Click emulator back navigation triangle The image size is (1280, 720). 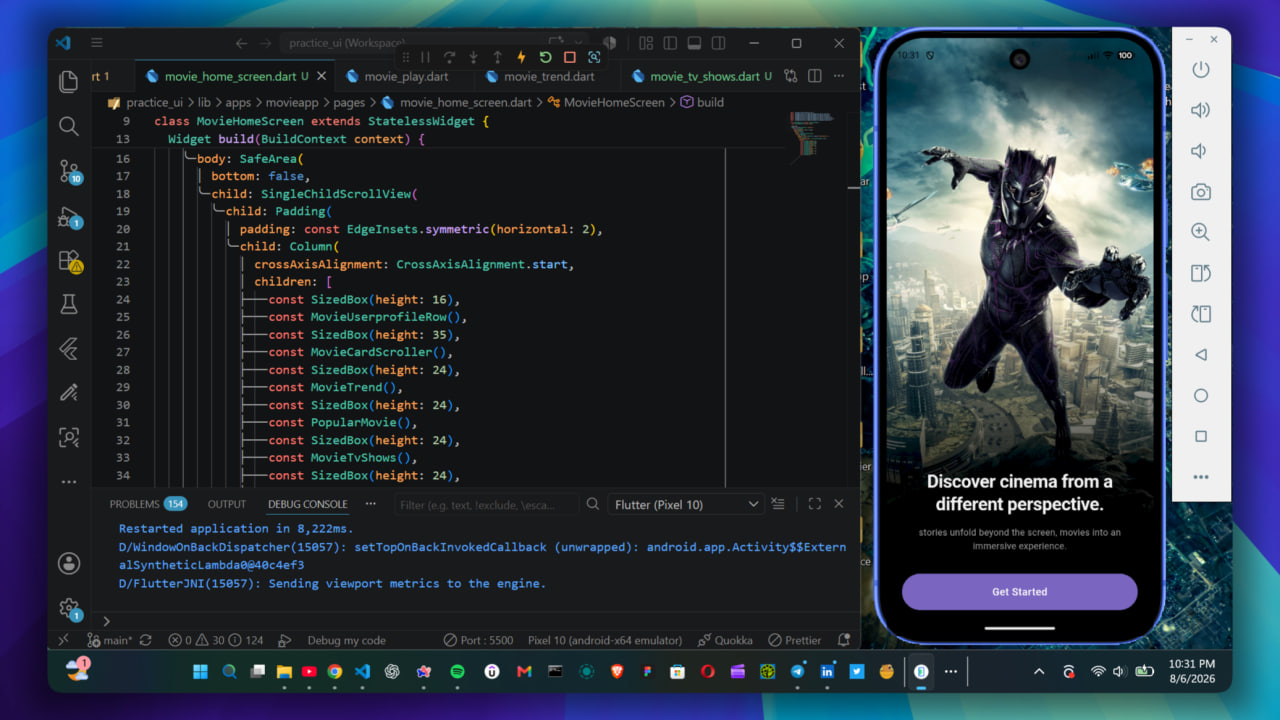[1201, 355]
